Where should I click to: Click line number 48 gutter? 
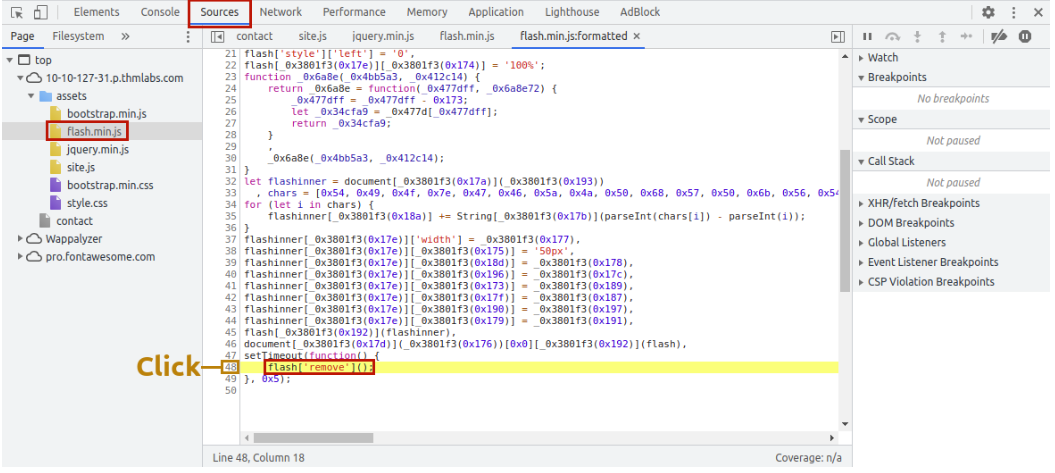tap(231, 368)
